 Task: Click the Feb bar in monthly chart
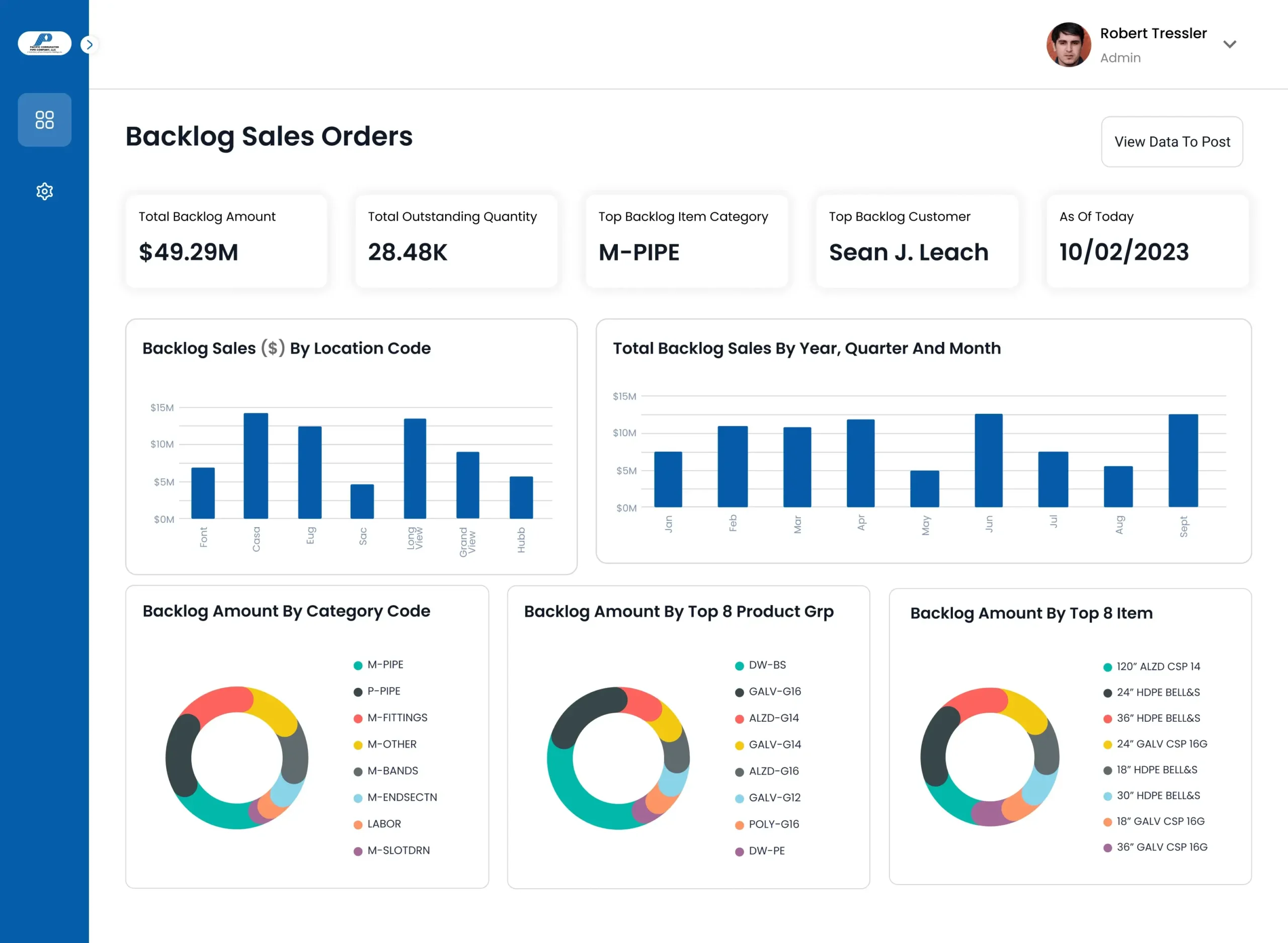click(x=733, y=467)
